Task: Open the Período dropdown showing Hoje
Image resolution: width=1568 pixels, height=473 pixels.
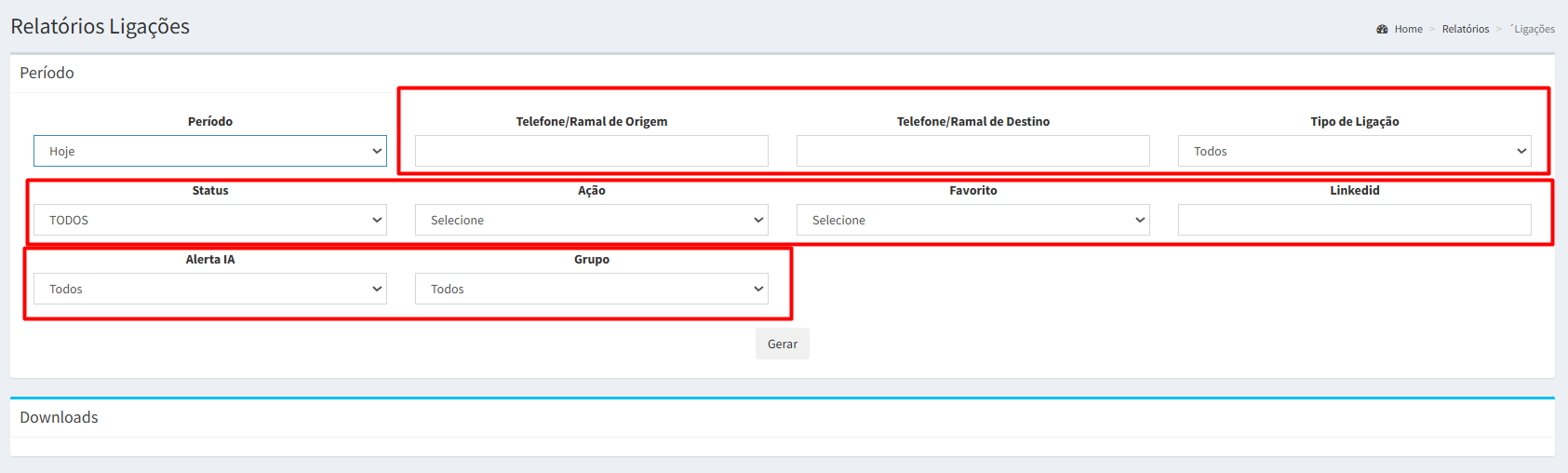Action: pos(209,151)
